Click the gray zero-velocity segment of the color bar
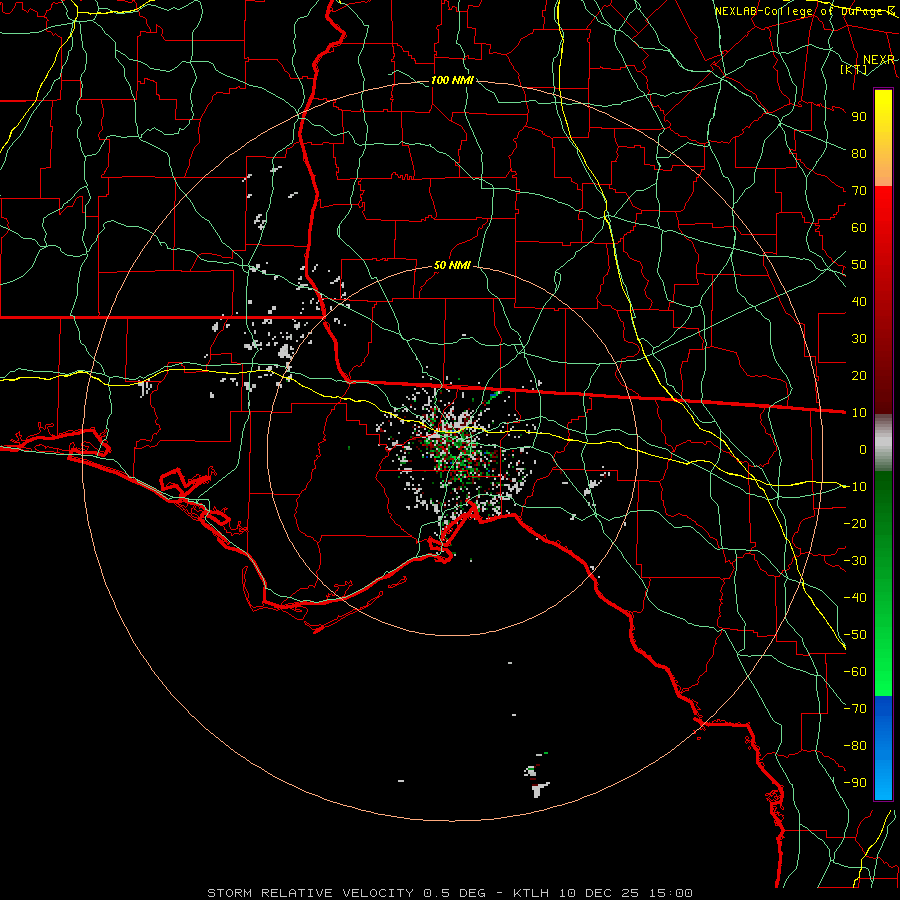The height and width of the screenshot is (900, 900). tap(883, 443)
